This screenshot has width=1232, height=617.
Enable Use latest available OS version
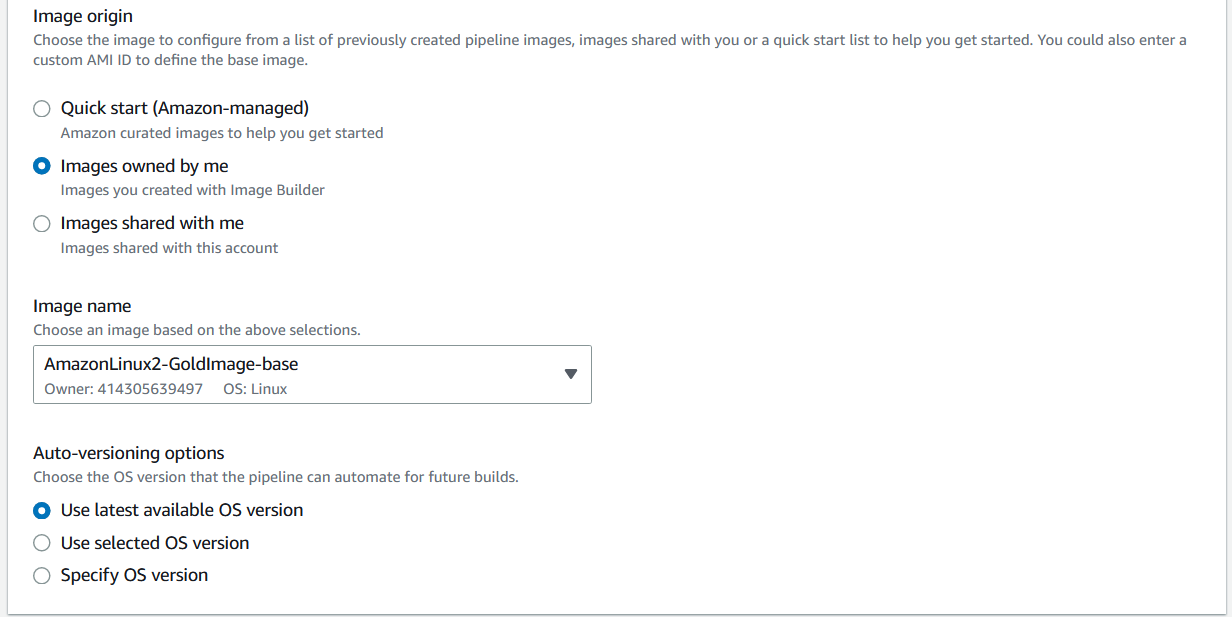pos(41,510)
